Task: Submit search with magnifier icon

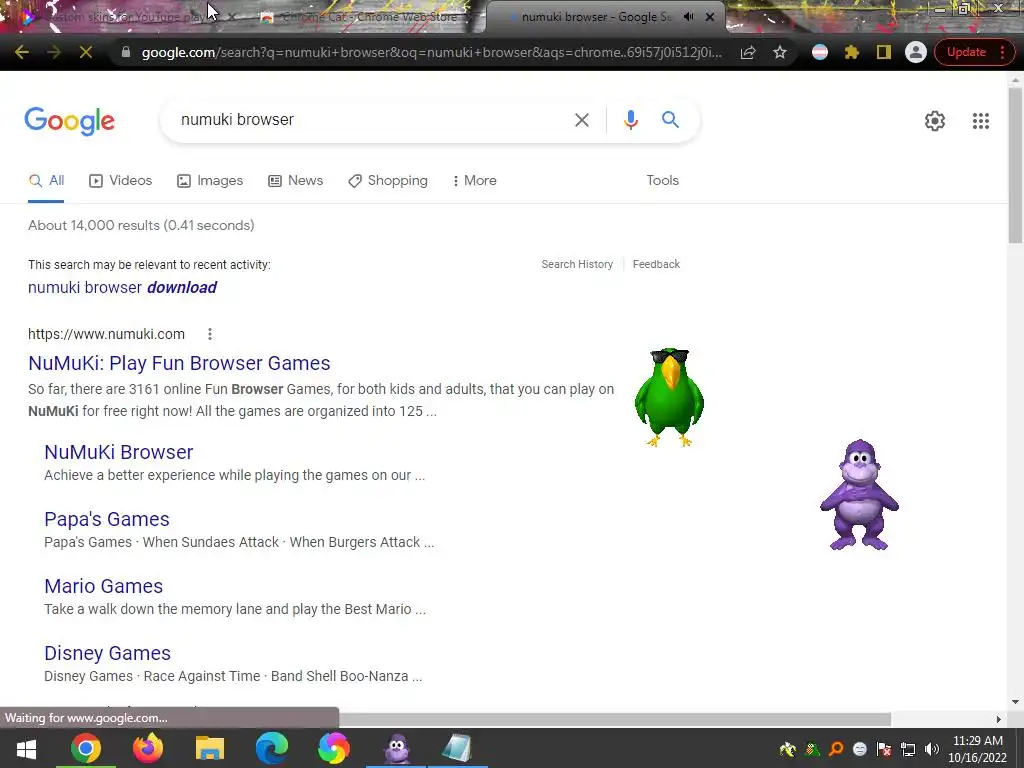Action: (670, 120)
